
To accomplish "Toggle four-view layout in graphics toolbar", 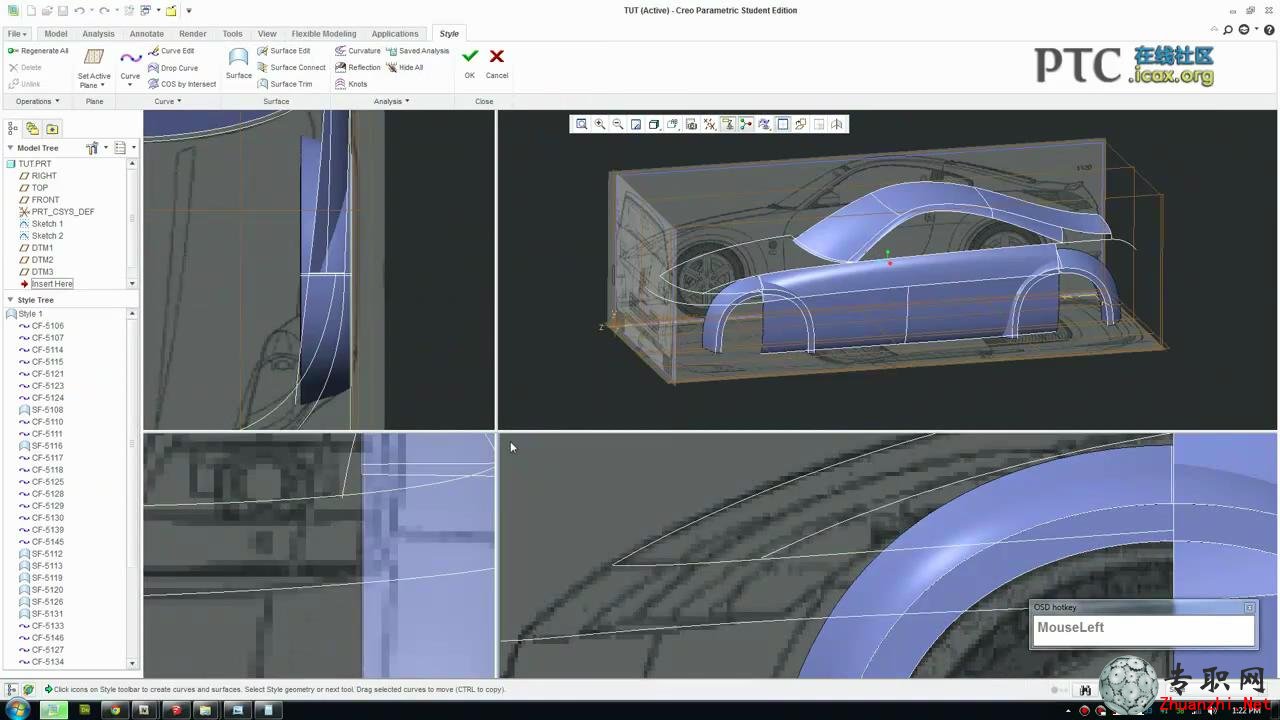I will 783,124.
